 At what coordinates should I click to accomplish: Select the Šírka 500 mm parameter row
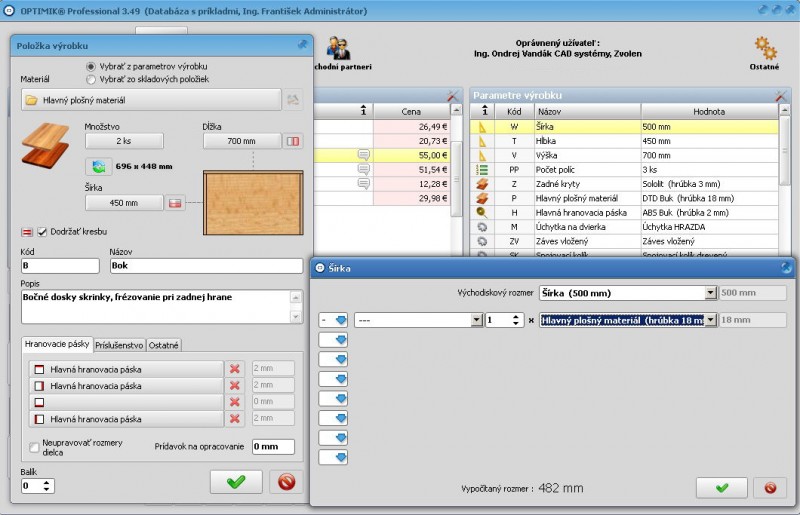pyautogui.click(x=624, y=127)
